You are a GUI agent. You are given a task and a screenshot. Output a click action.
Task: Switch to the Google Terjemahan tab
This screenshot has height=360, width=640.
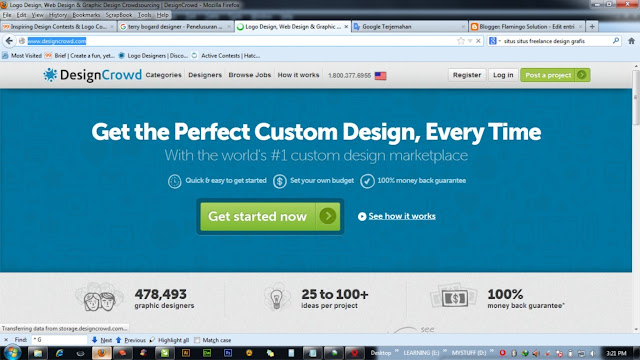pos(410,27)
